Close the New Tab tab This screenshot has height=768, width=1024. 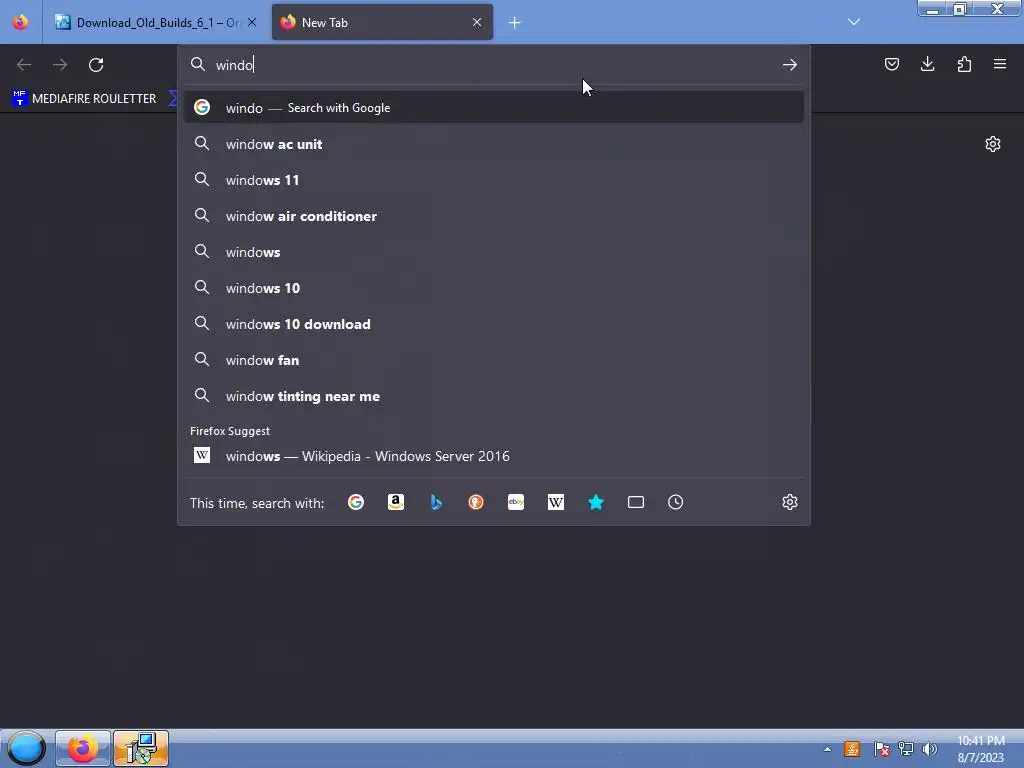click(477, 22)
